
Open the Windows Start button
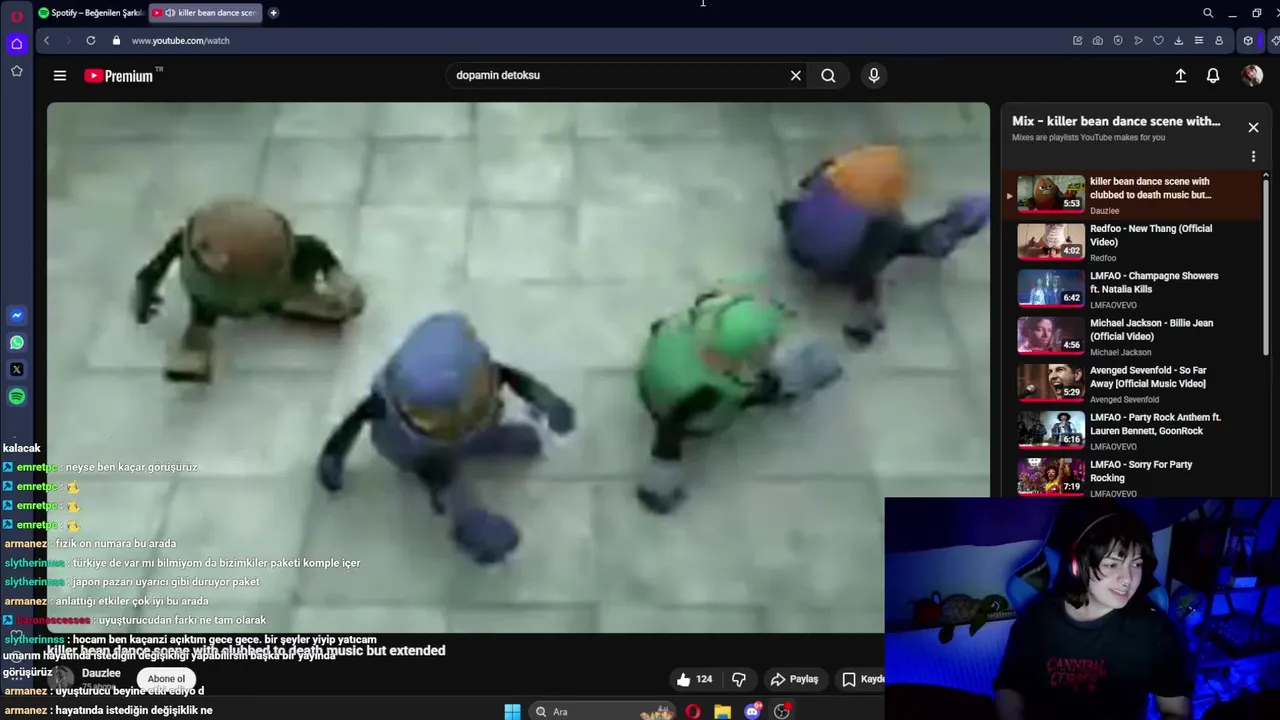[x=512, y=711]
